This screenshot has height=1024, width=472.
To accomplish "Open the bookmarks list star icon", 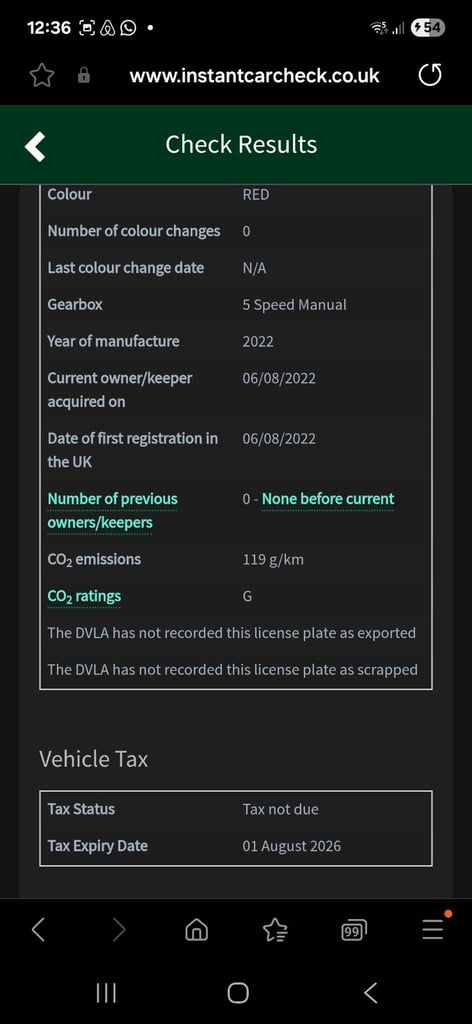I will pos(275,929).
